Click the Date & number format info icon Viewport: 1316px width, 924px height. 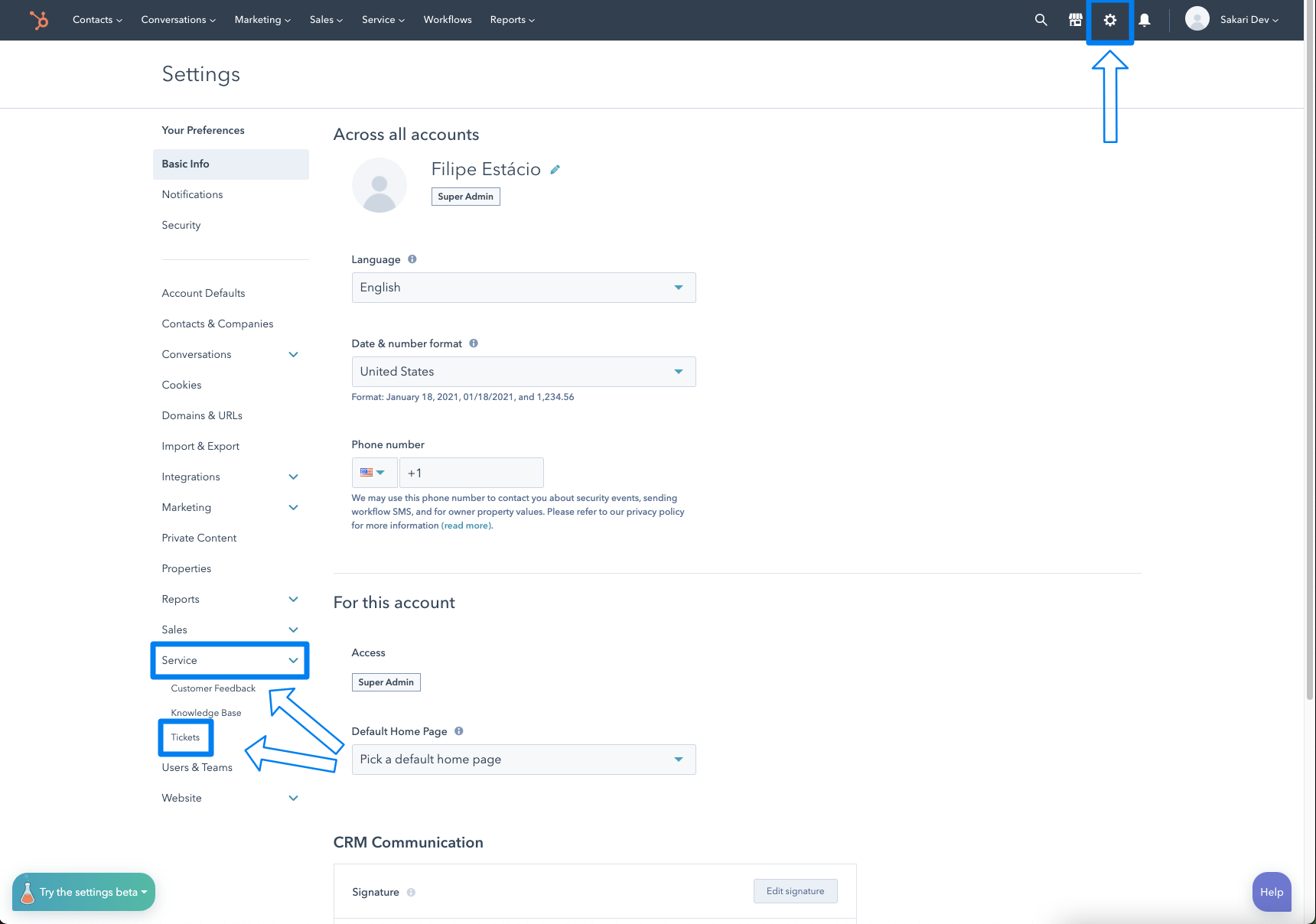[x=474, y=343]
